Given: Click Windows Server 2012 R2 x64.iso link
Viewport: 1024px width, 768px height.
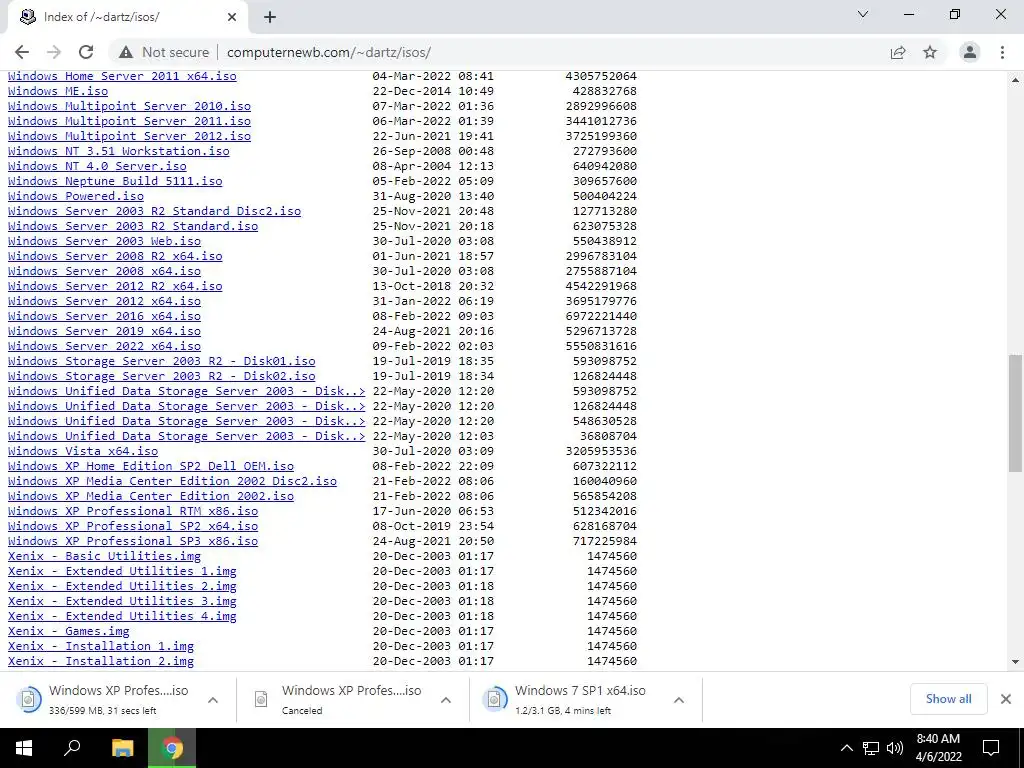Looking at the screenshot, I should [115, 286].
